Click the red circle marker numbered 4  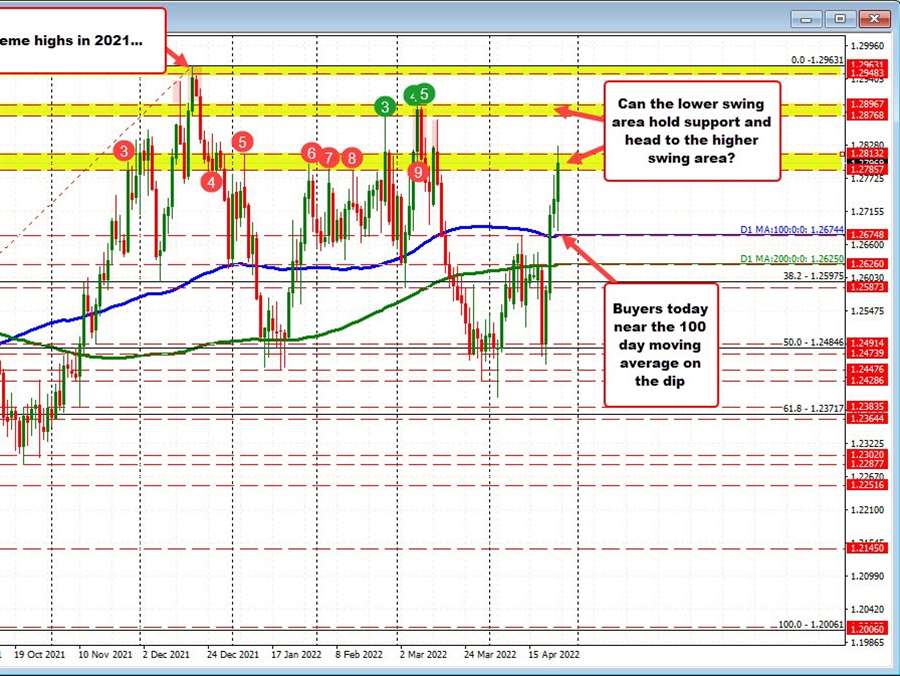point(211,181)
